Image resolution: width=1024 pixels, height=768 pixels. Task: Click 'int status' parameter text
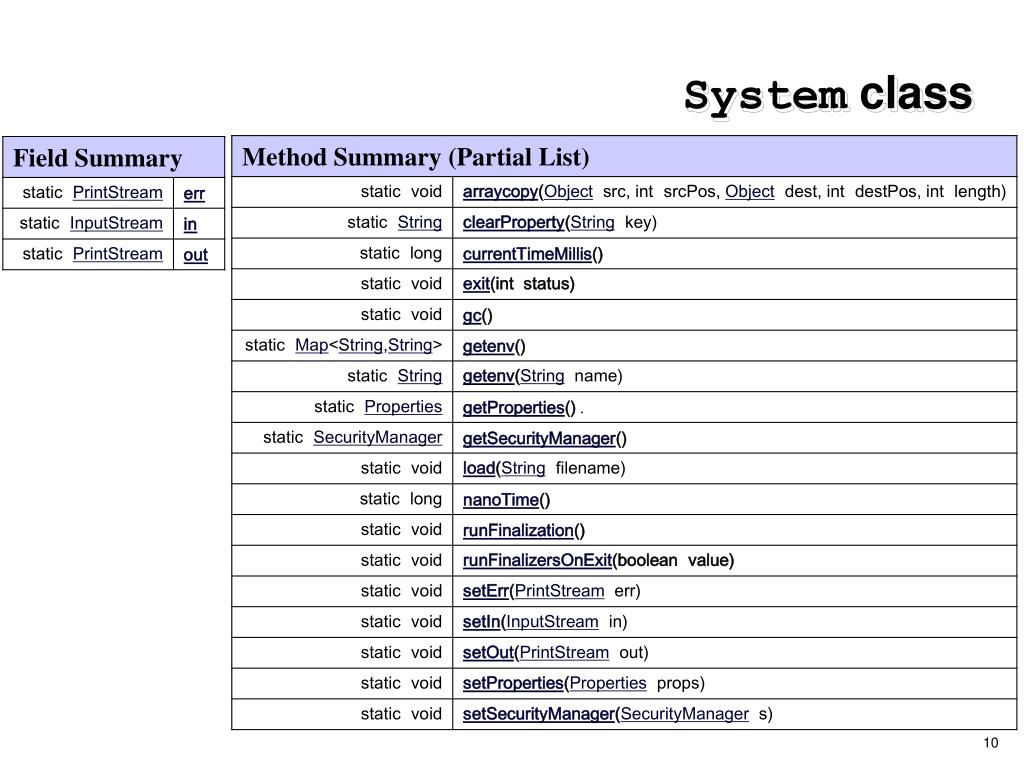(532, 284)
